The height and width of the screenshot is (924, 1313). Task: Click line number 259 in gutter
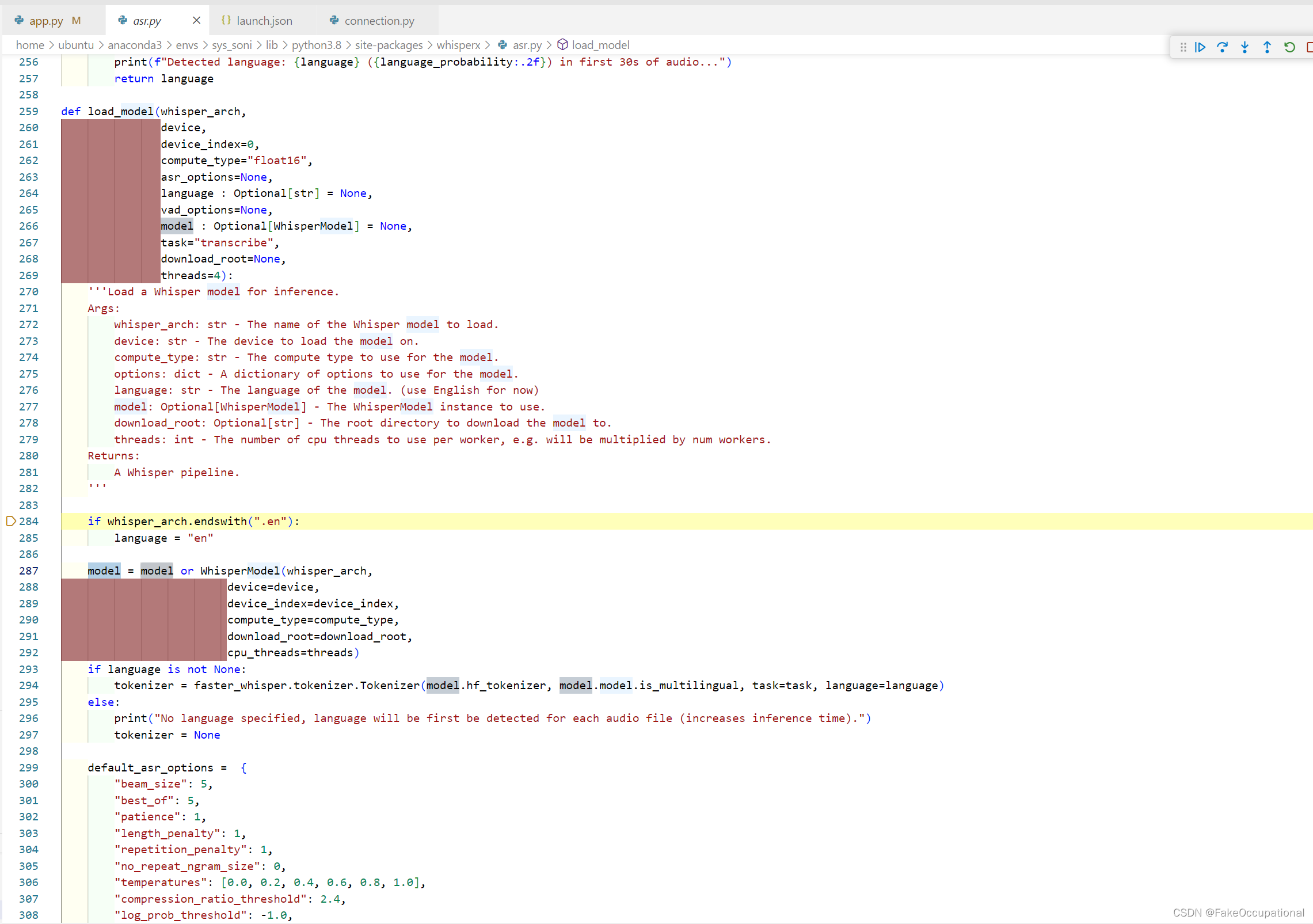28,111
